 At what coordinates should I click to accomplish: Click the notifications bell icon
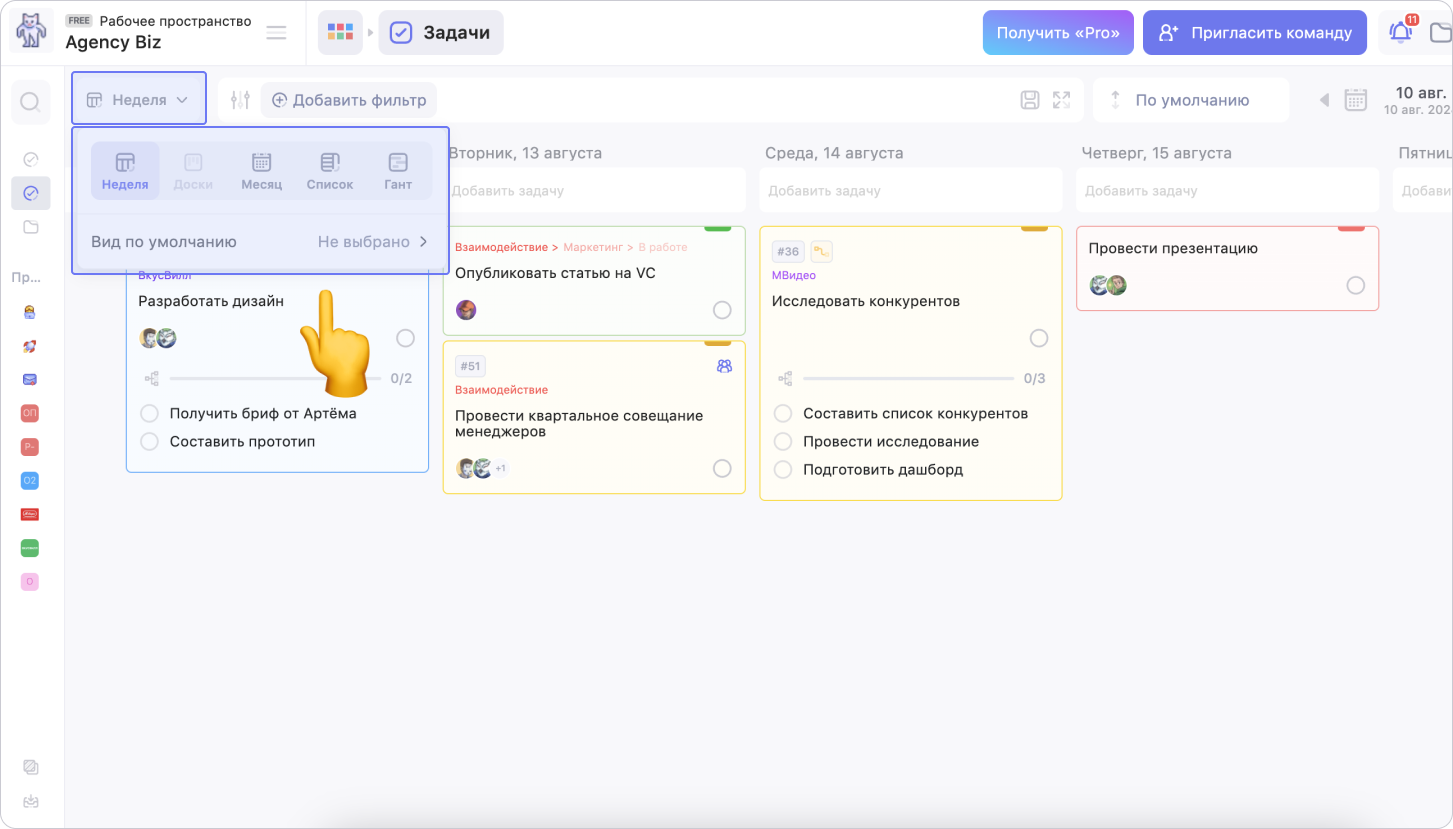(x=1401, y=32)
